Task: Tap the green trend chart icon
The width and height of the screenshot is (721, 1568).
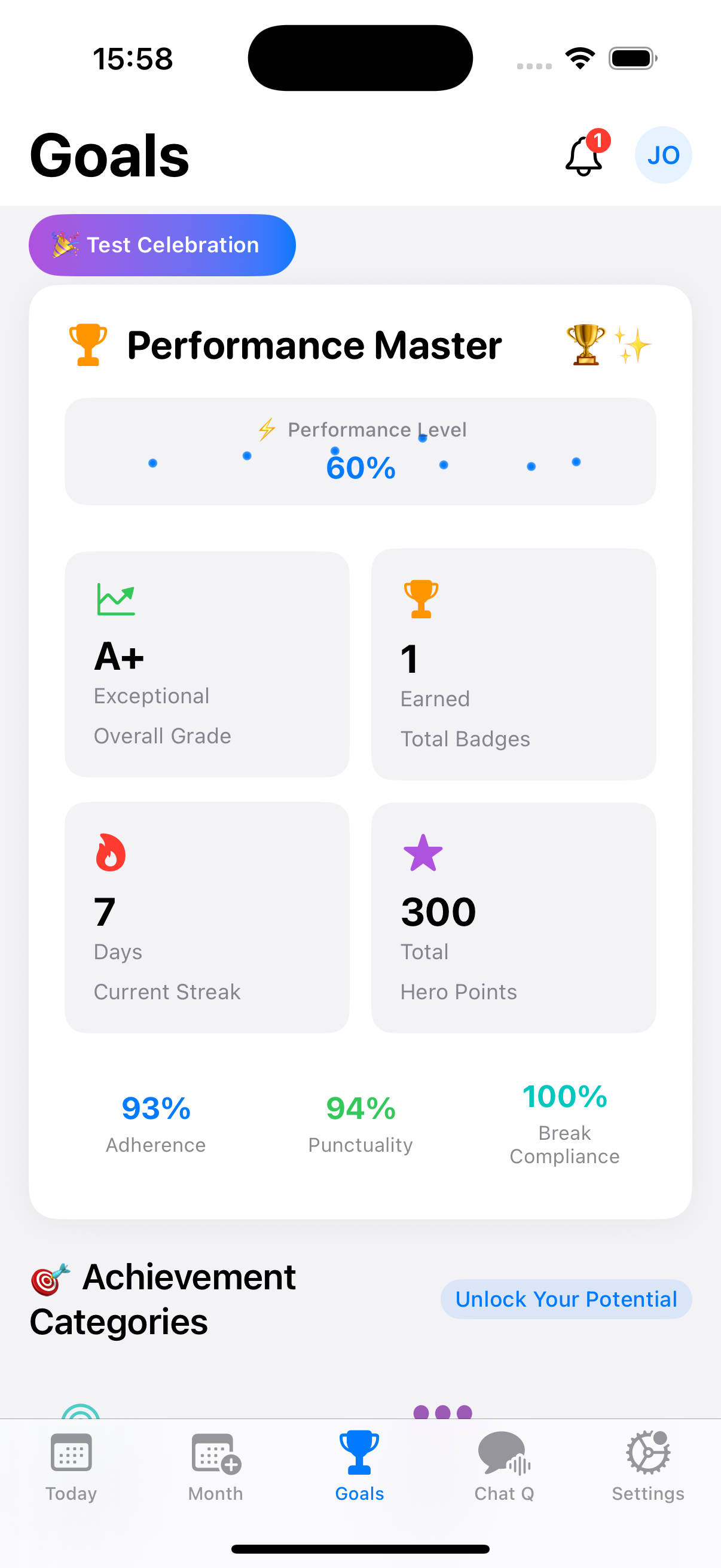Action: [x=115, y=600]
